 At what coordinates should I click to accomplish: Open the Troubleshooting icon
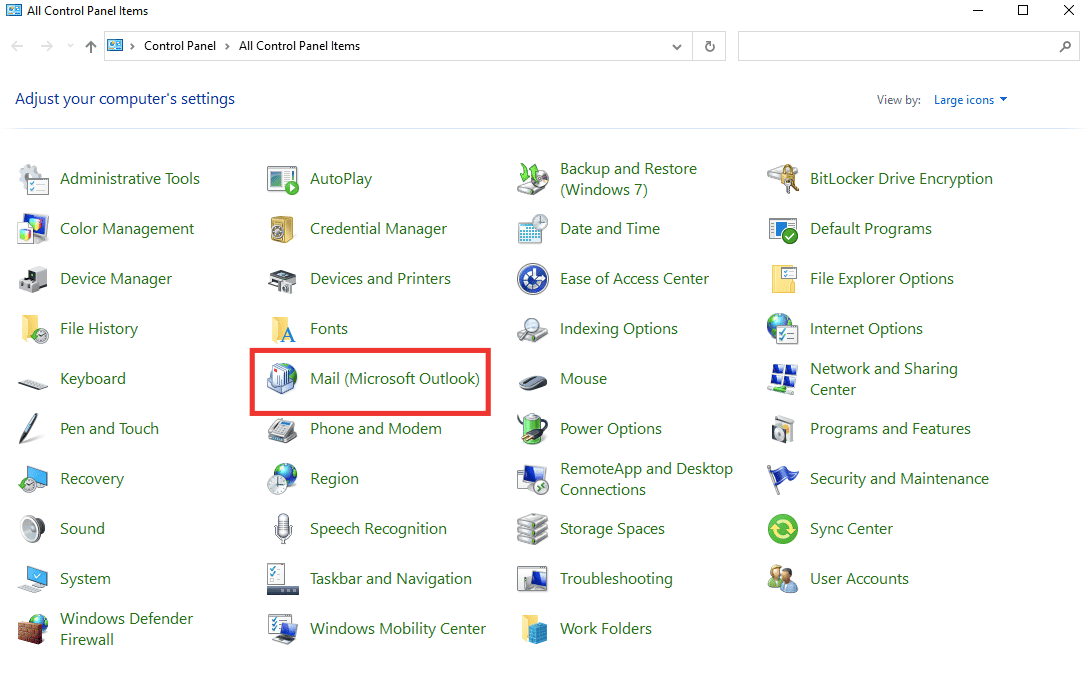click(x=533, y=579)
